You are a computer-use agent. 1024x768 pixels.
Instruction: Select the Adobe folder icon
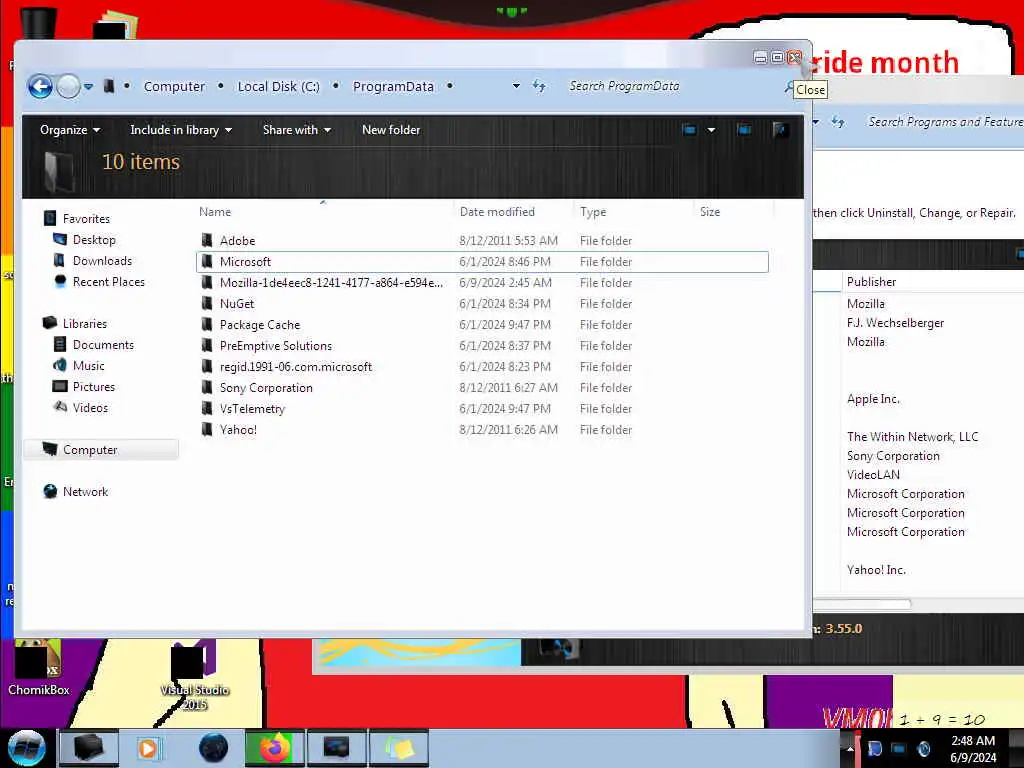point(207,240)
